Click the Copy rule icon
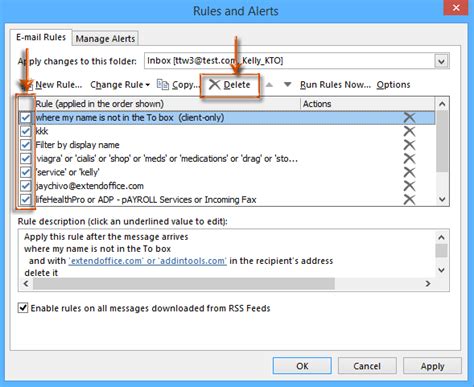This screenshot has height=387, width=474. point(163,85)
